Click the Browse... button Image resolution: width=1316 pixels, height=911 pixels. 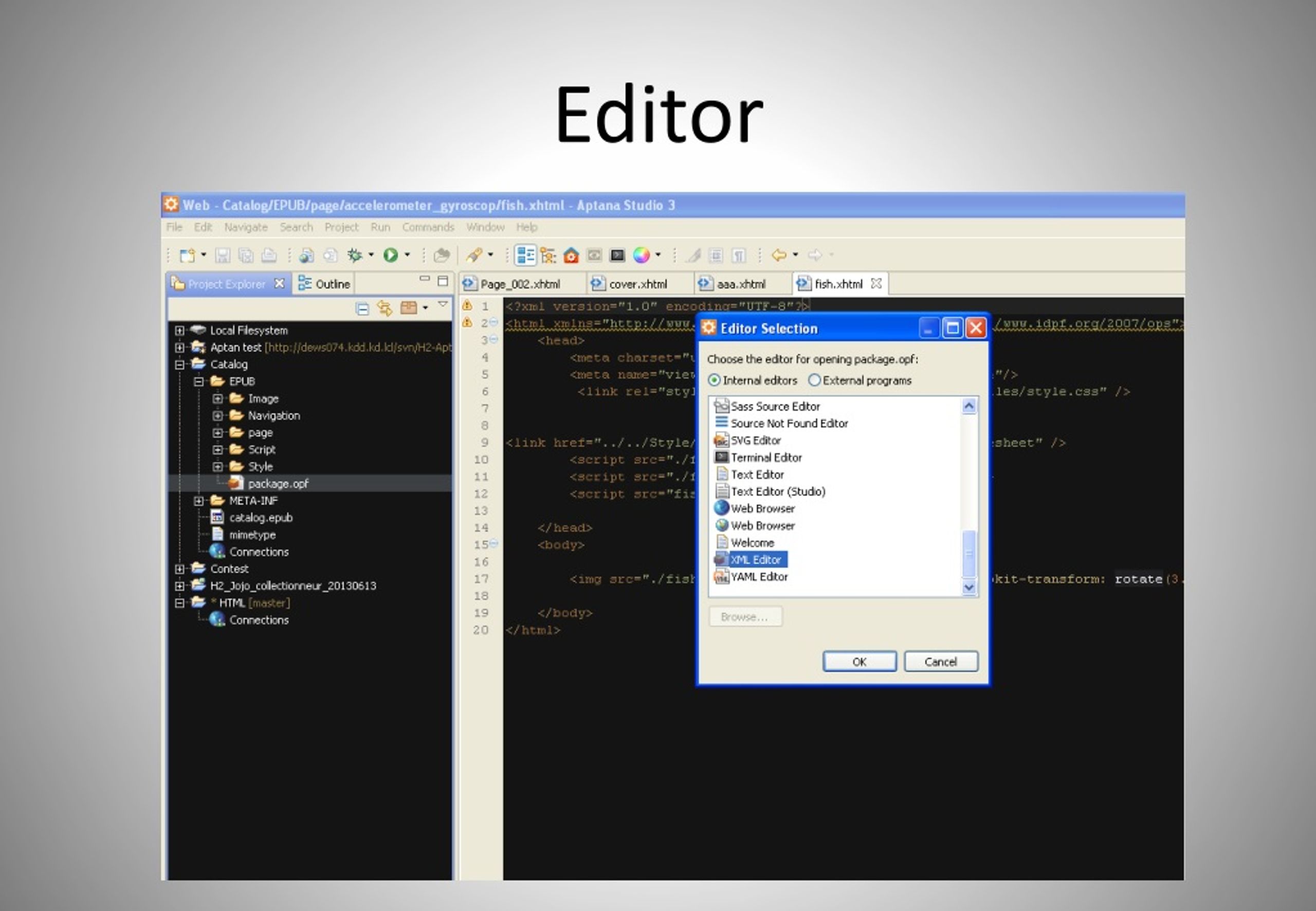745,617
